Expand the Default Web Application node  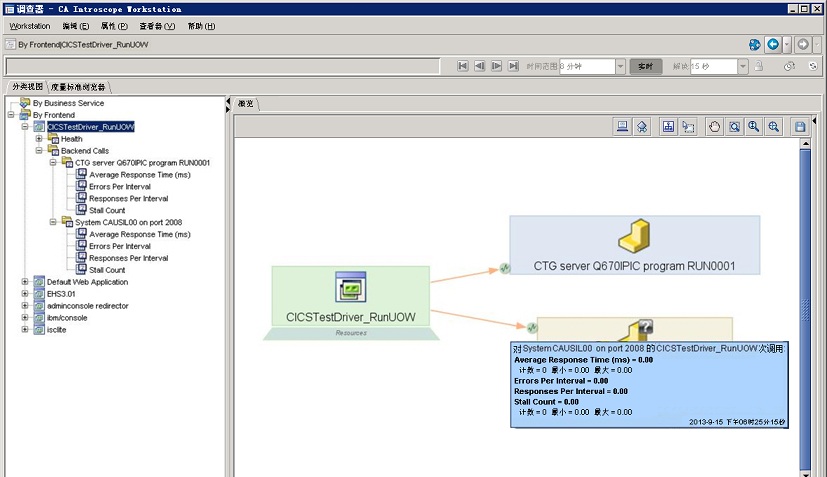coord(25,282)
